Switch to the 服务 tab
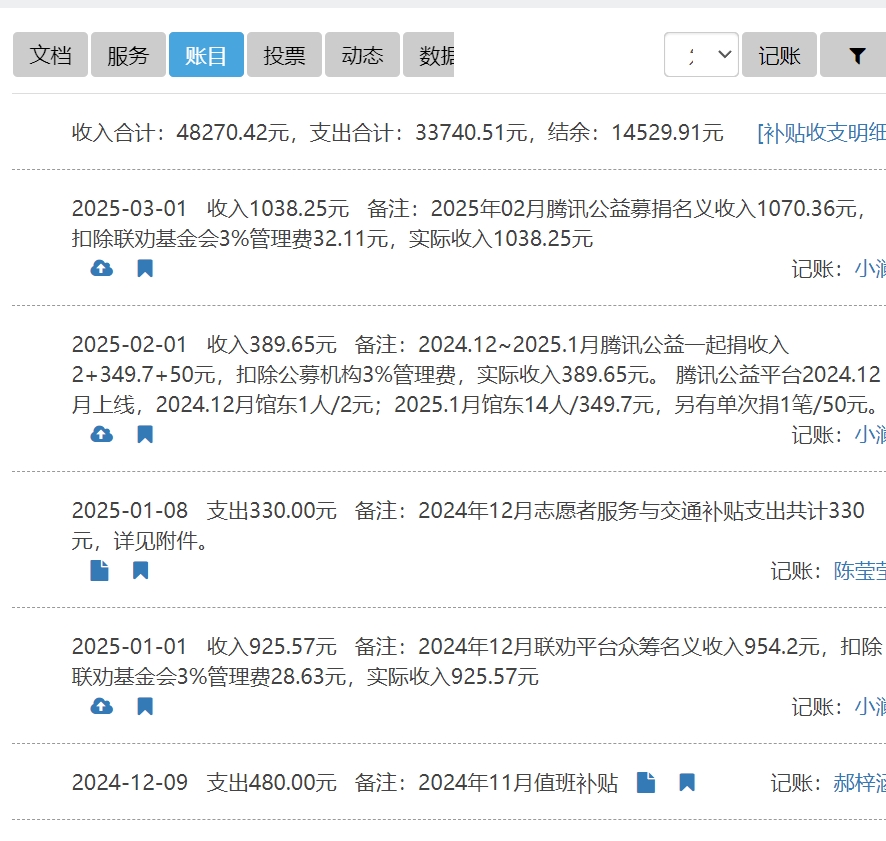886x841 pixels. tap(128, 55)
